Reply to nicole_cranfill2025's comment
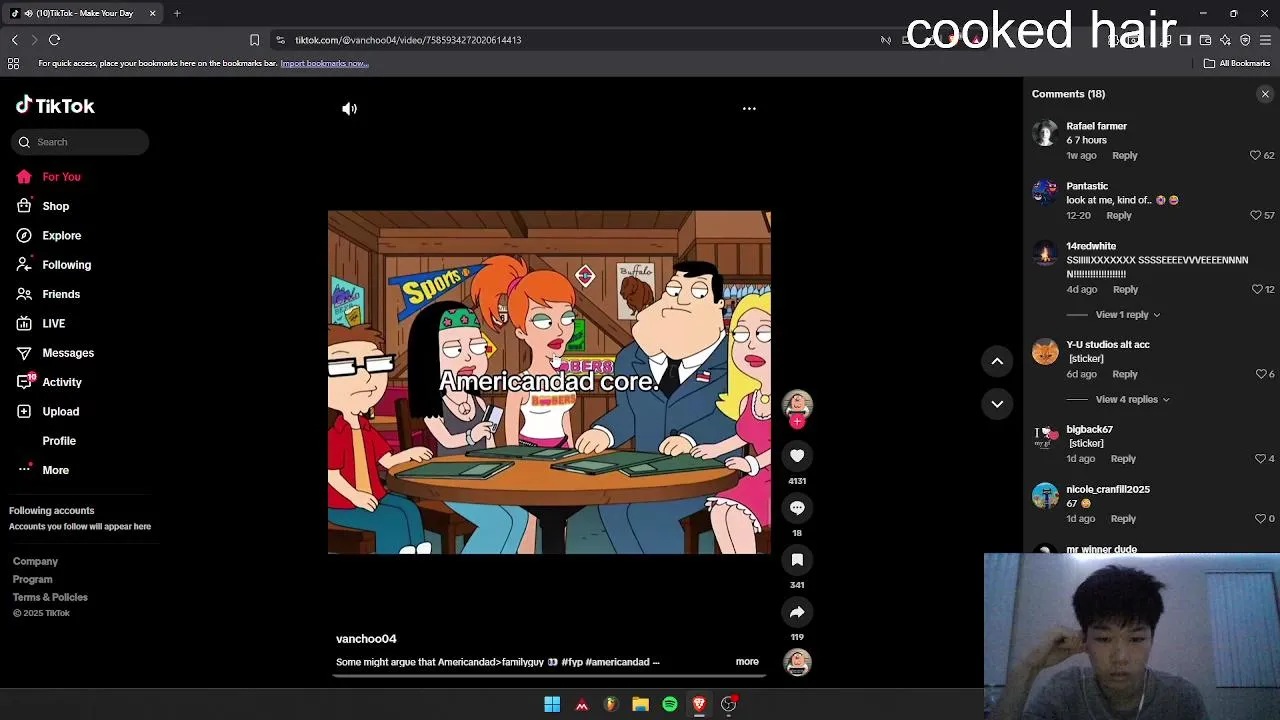 click(1123, 518)
